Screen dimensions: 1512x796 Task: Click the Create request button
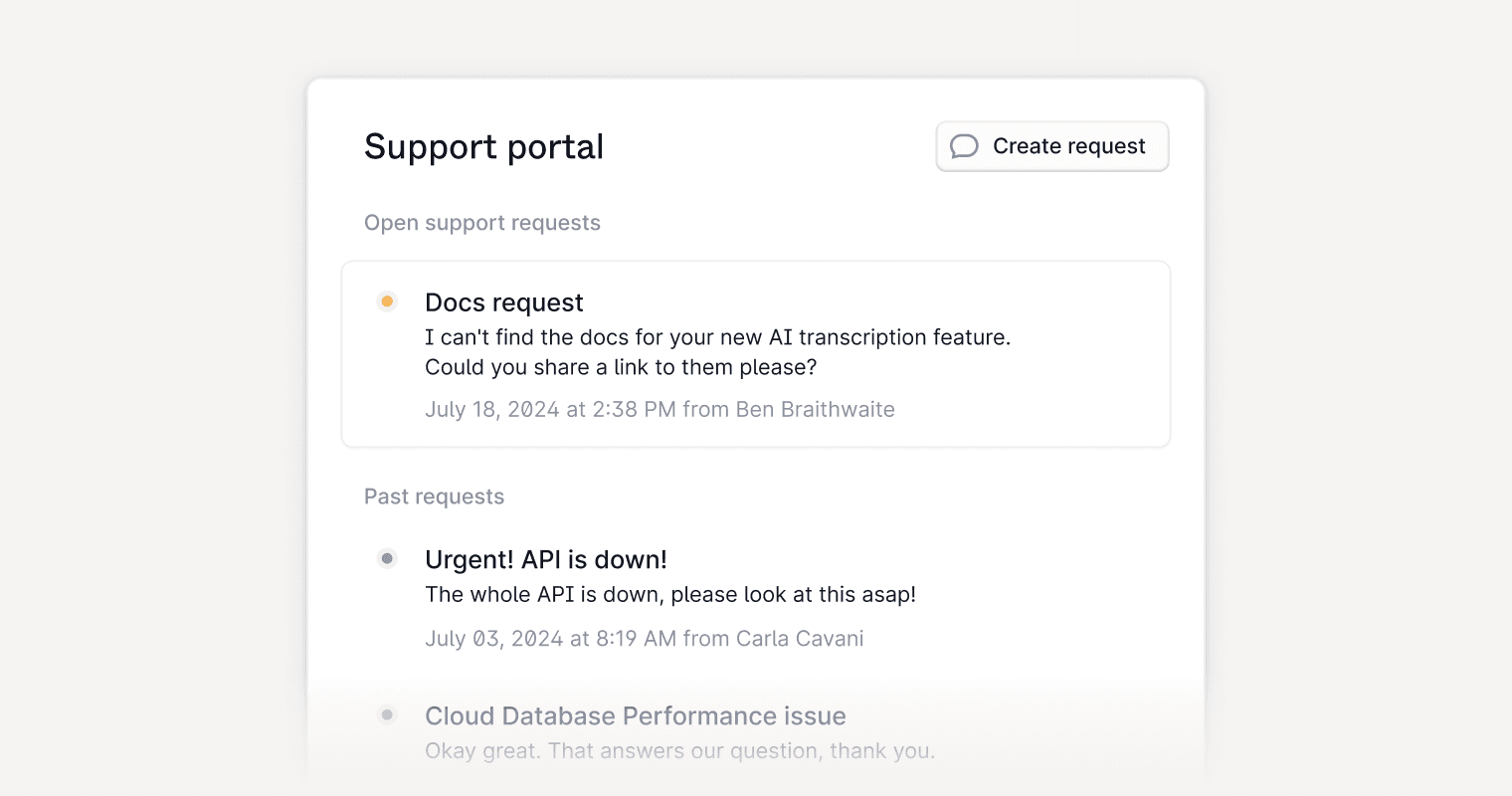point(1051,146)
